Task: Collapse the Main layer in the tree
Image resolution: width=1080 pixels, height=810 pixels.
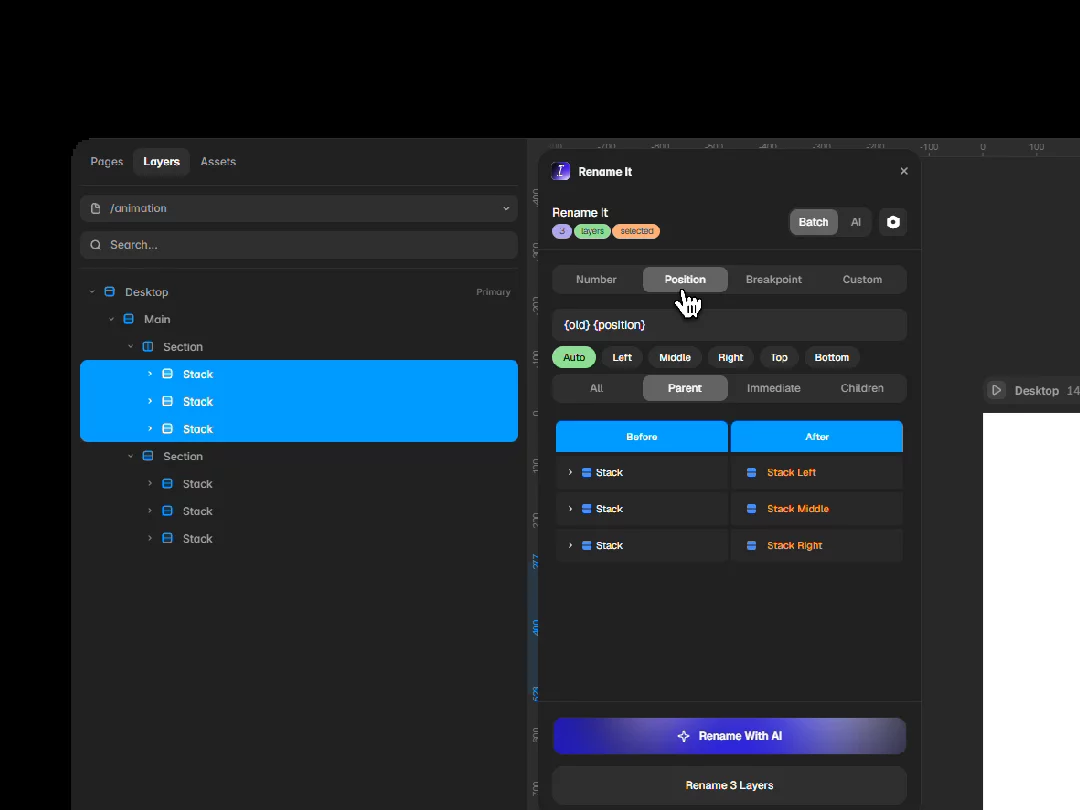Action: click(112, 320)
